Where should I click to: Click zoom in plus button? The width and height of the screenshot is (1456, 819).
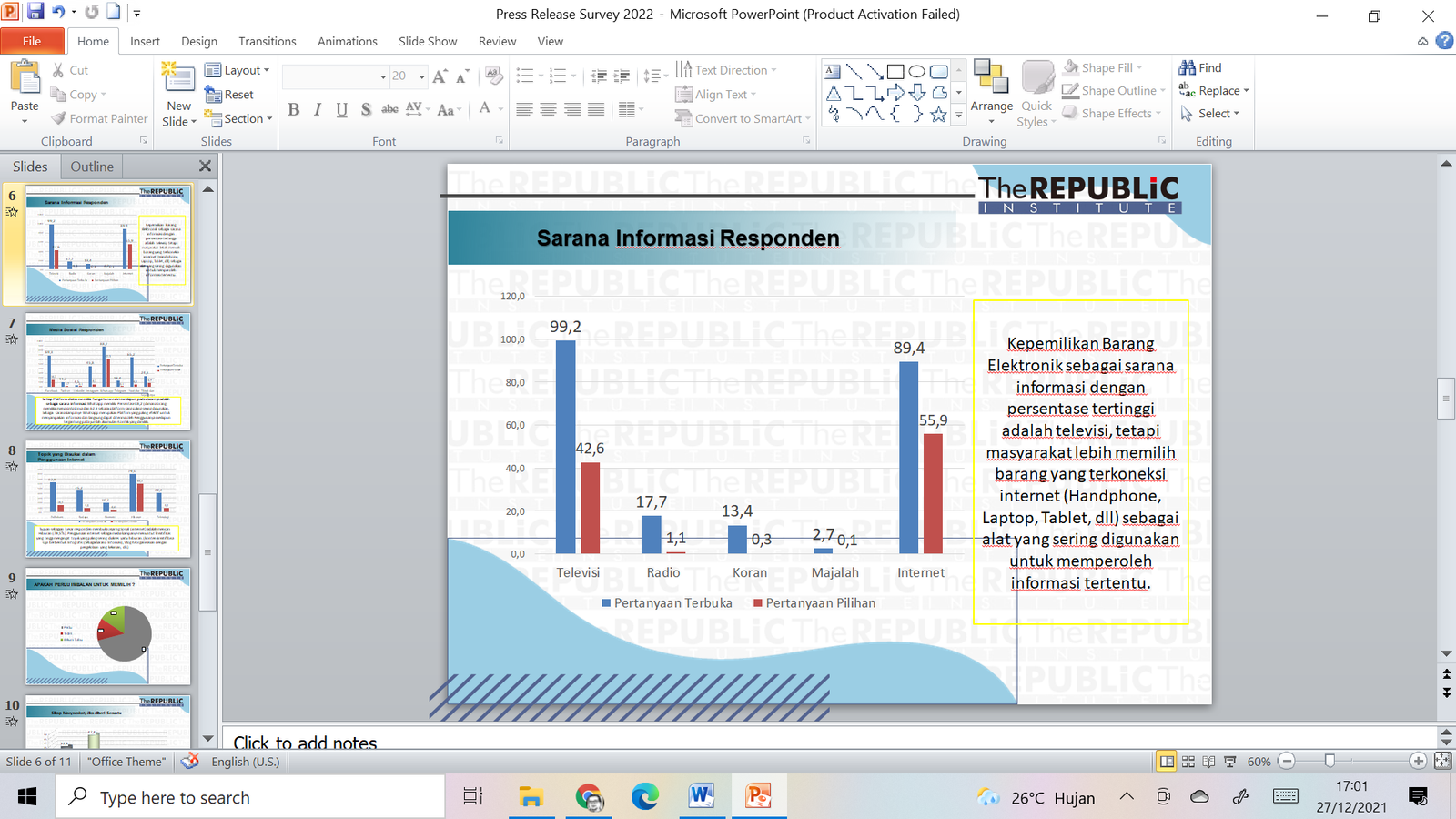pyautogui.click(x=1418, y=761)
